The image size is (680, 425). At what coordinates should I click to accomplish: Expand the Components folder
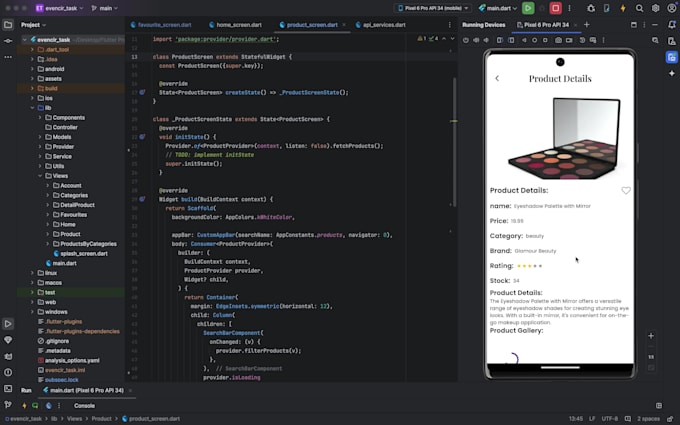tap(40, 118)
